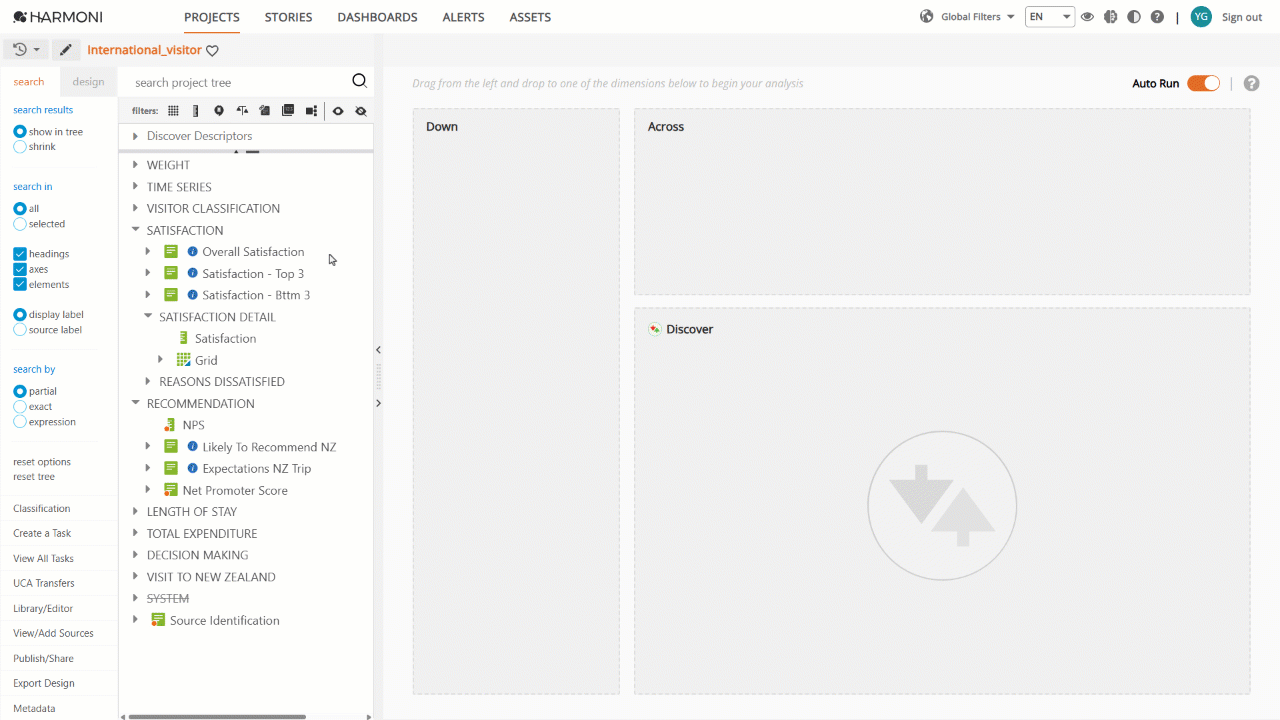Click the eye icon in the top bar
This screenshot has width=1280, height=720.
[1087, 17]
